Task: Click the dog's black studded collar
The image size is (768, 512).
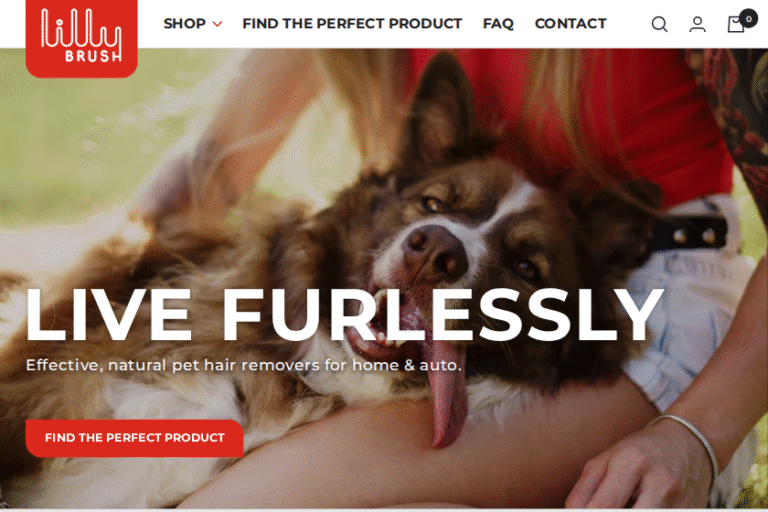Action: [x=692, y=234]
